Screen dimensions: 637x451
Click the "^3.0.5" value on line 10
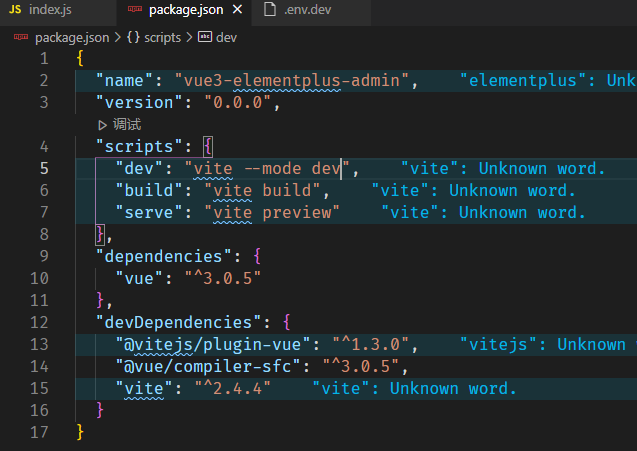click(223, 278)
